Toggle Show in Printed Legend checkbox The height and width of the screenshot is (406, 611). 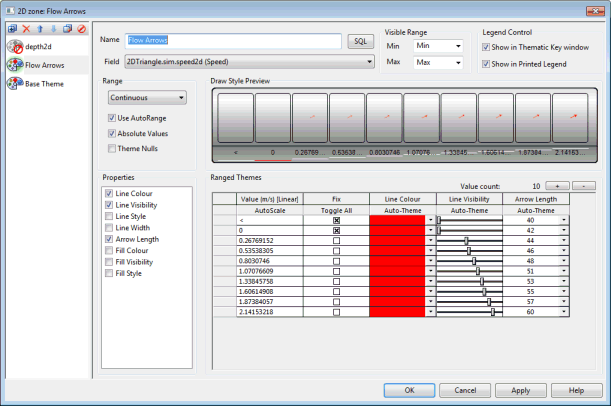pyautogui.click(x=486, y=64)
